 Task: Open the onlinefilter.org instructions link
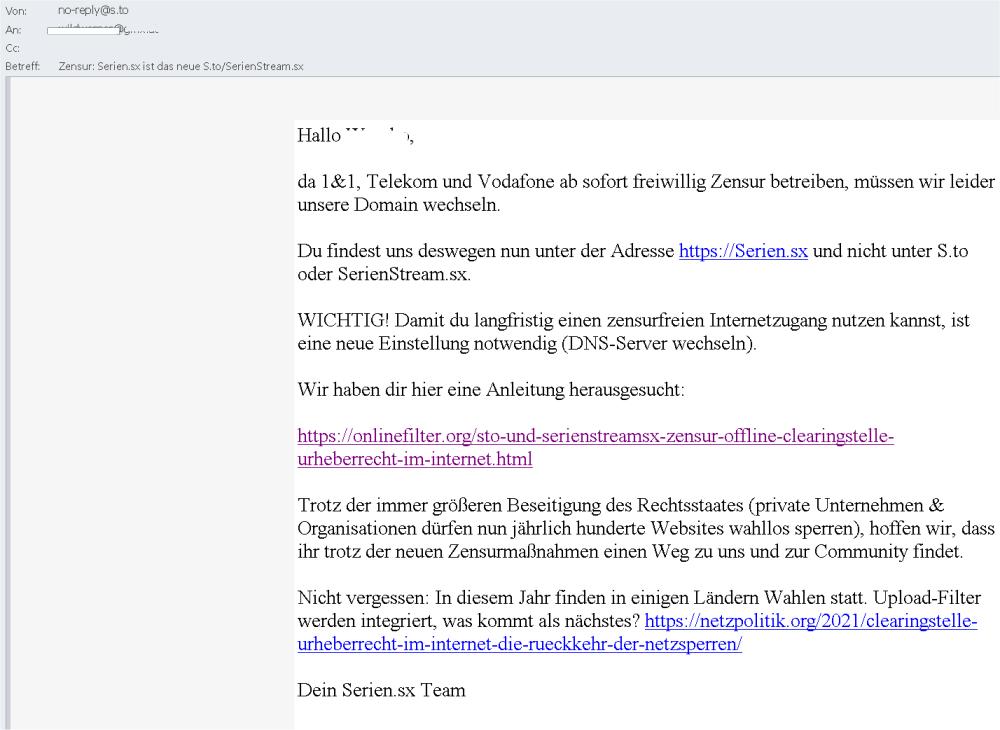click(595, 437)
